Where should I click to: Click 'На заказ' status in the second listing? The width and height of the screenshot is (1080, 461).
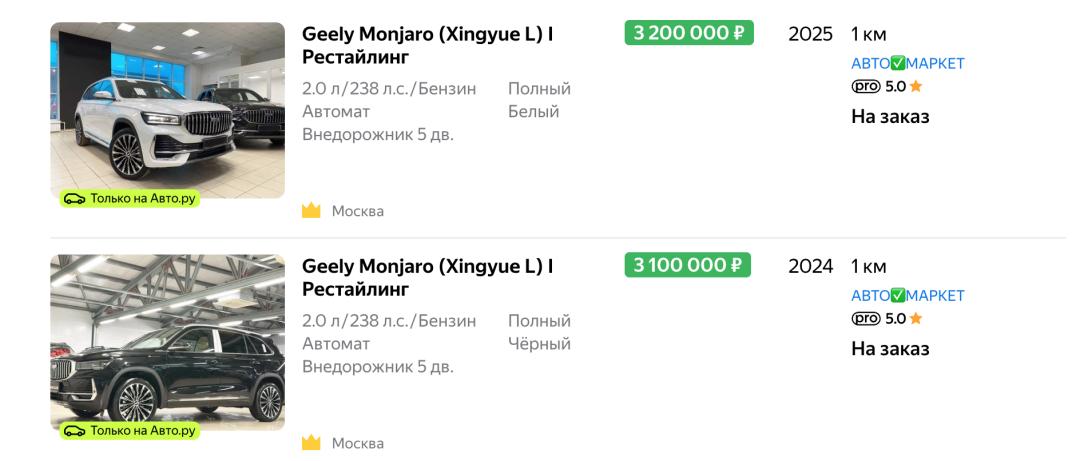click(890, 349)
